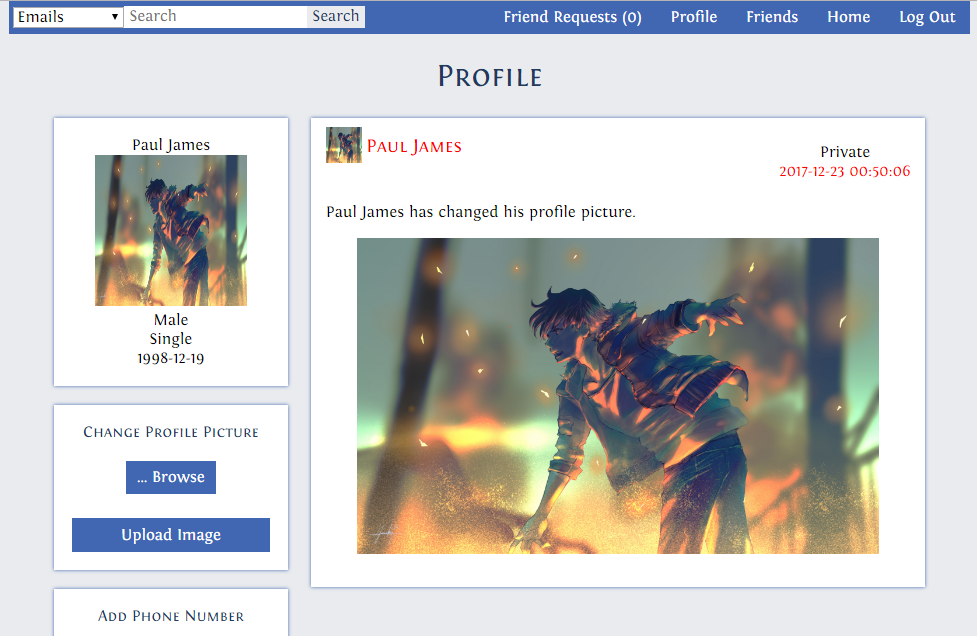977x636 pixels.
Task: Open Friend Requests (0)
Action: click(573, 17)
